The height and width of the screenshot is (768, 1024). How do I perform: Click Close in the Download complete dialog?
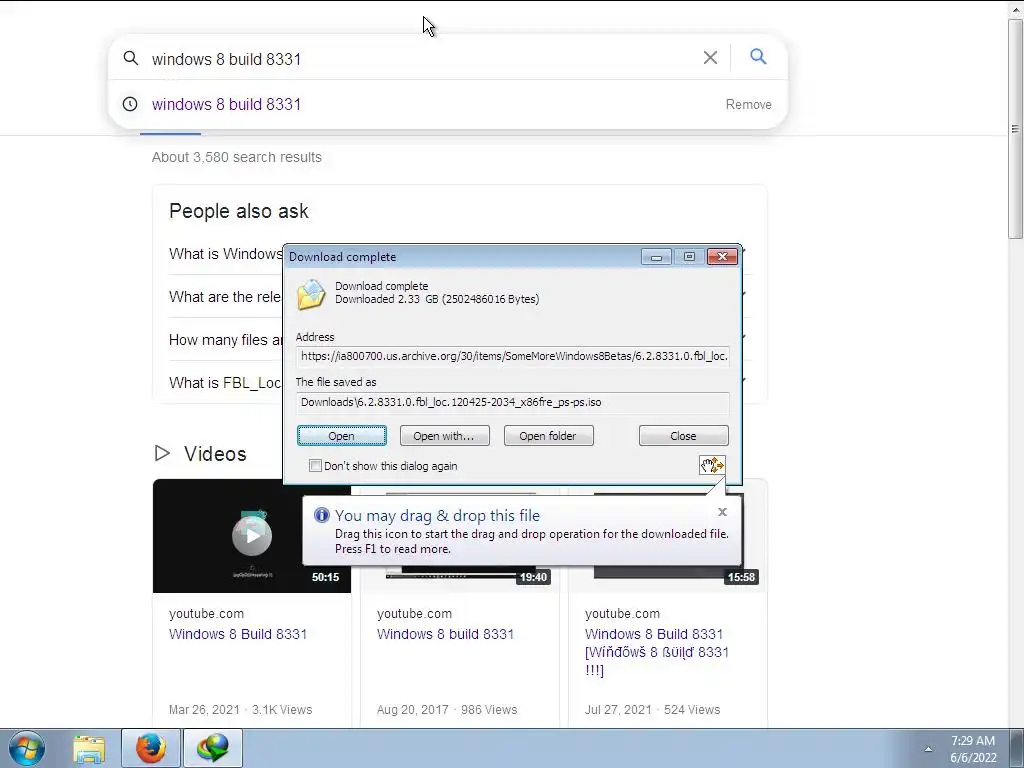684,436
